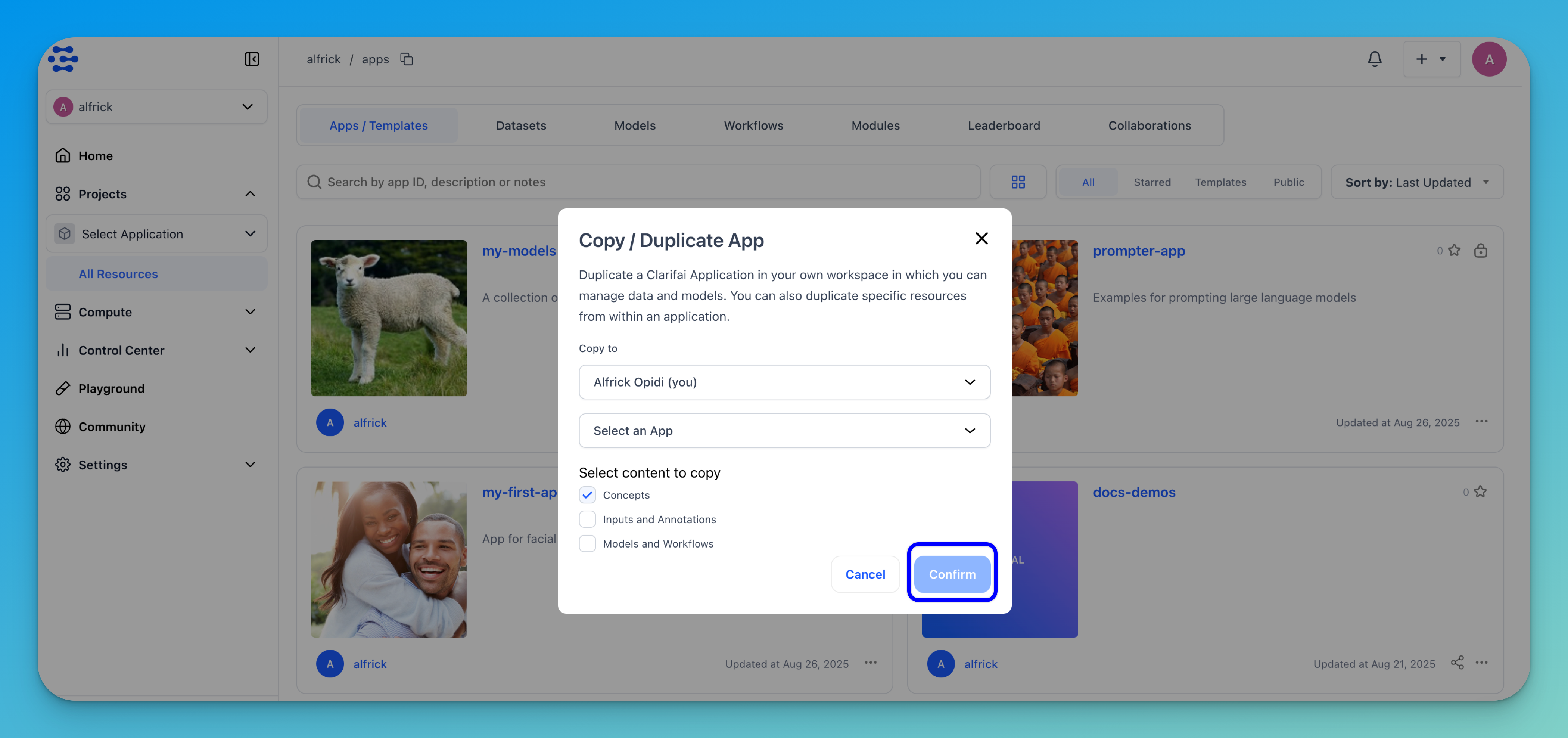Click Cancel in the dialog
Image resolution: width=1568 pixels, height=738 pixels.
(x=865, y=574)
